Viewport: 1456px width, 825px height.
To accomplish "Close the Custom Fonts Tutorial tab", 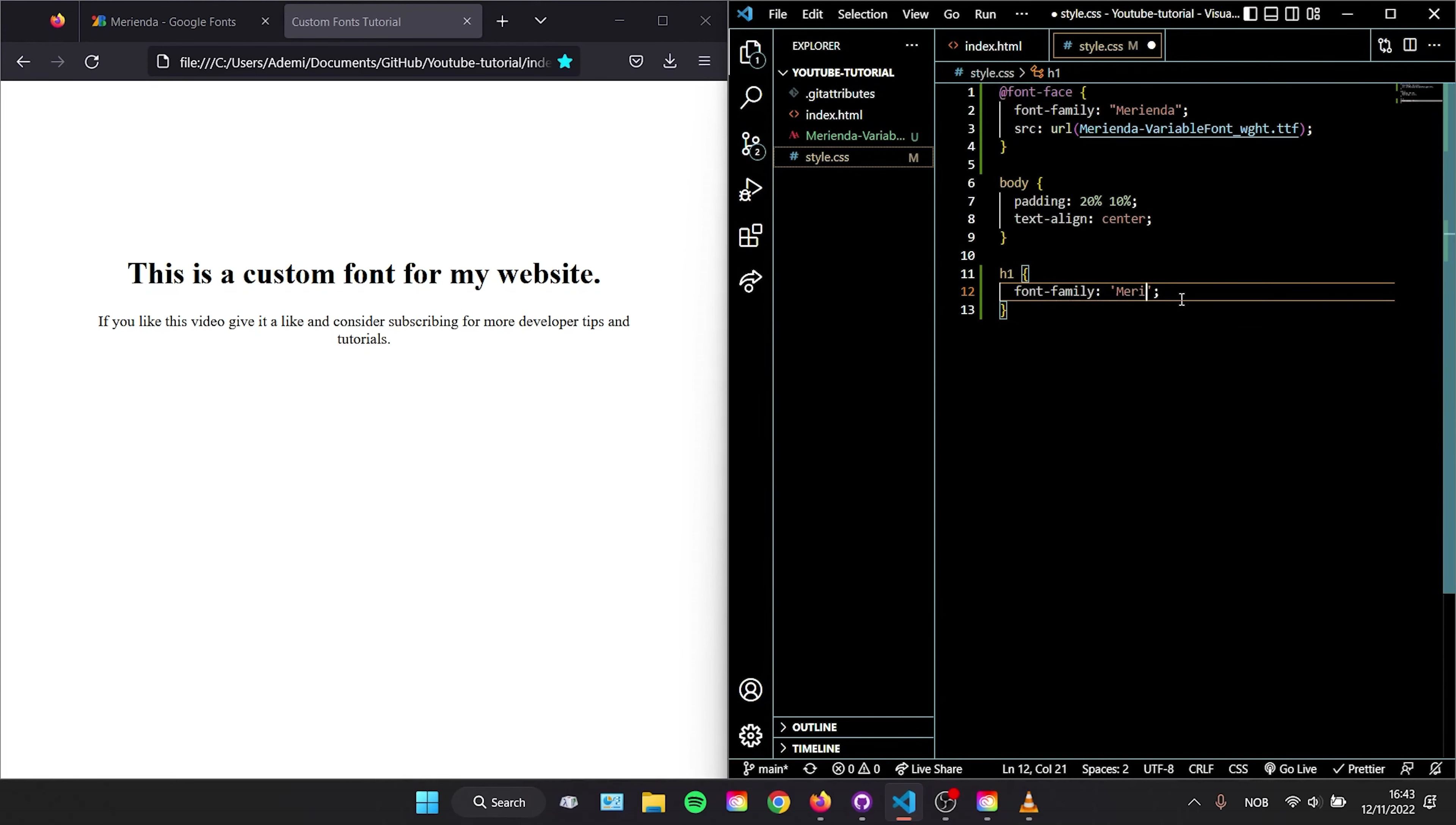I will 467,21.
